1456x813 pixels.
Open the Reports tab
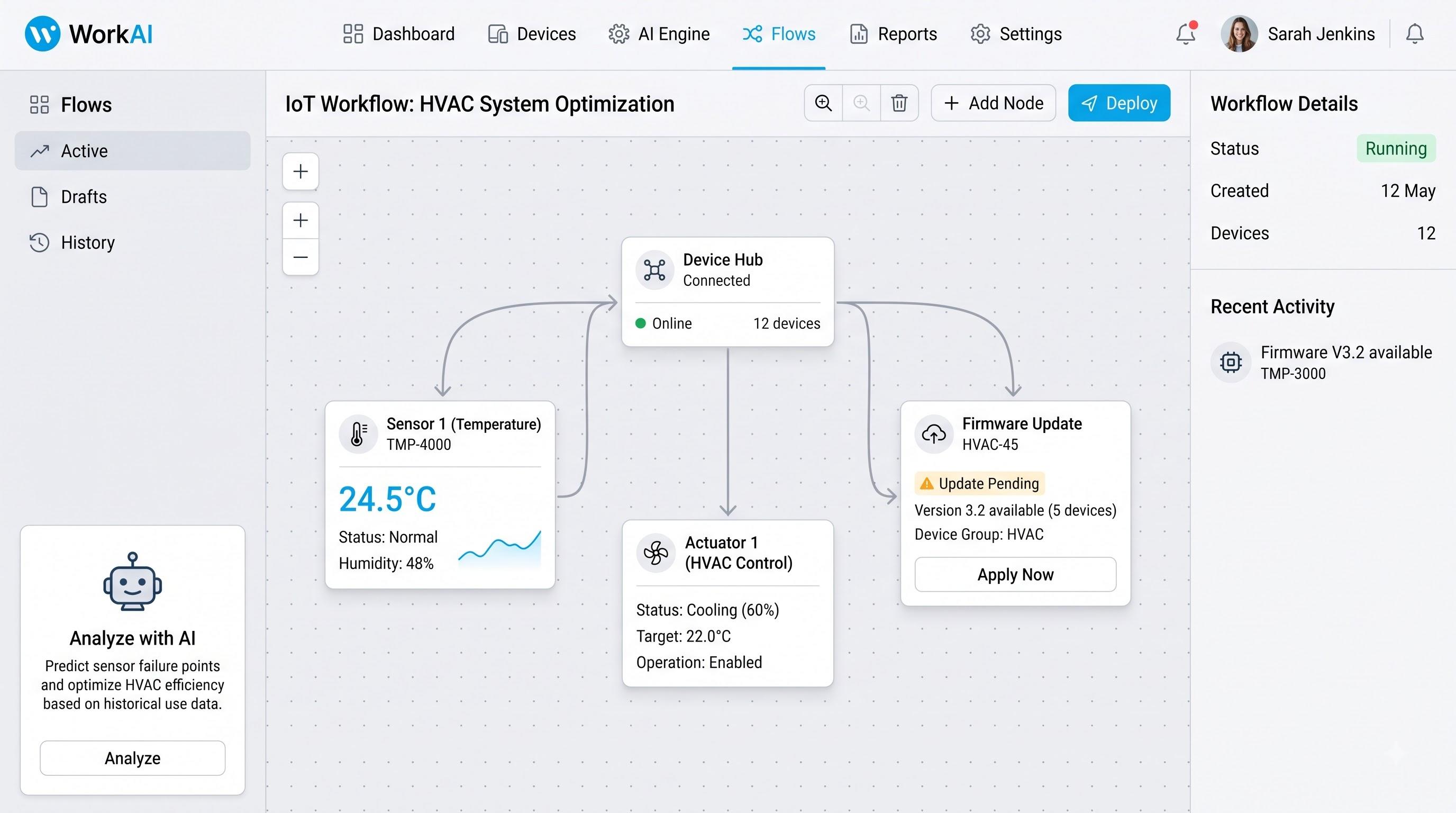coord(893,34)
